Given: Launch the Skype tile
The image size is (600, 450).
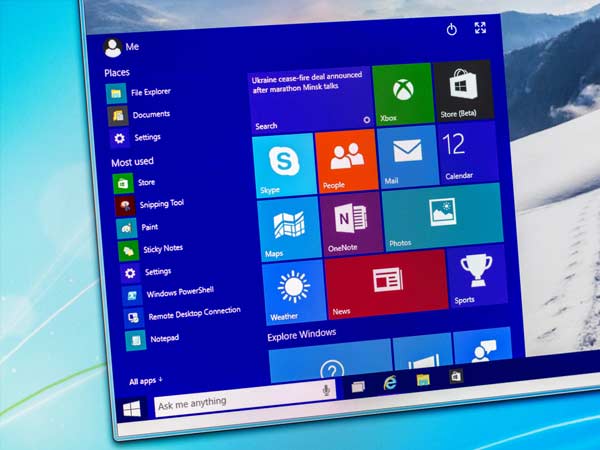Looking at the screenshot, I should click(x=282, y=165).
